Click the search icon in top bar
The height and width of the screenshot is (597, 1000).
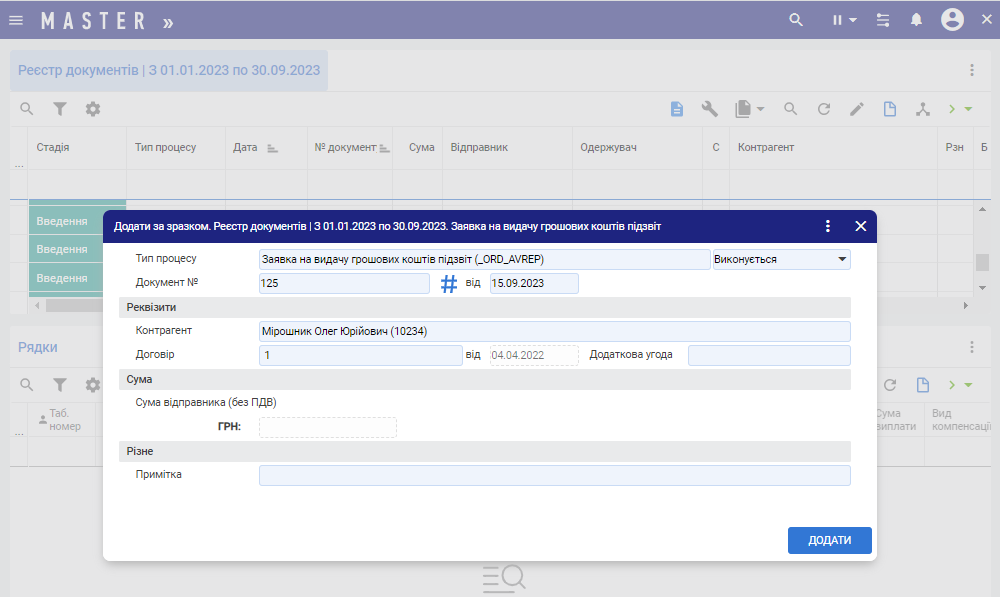[796, 20]
